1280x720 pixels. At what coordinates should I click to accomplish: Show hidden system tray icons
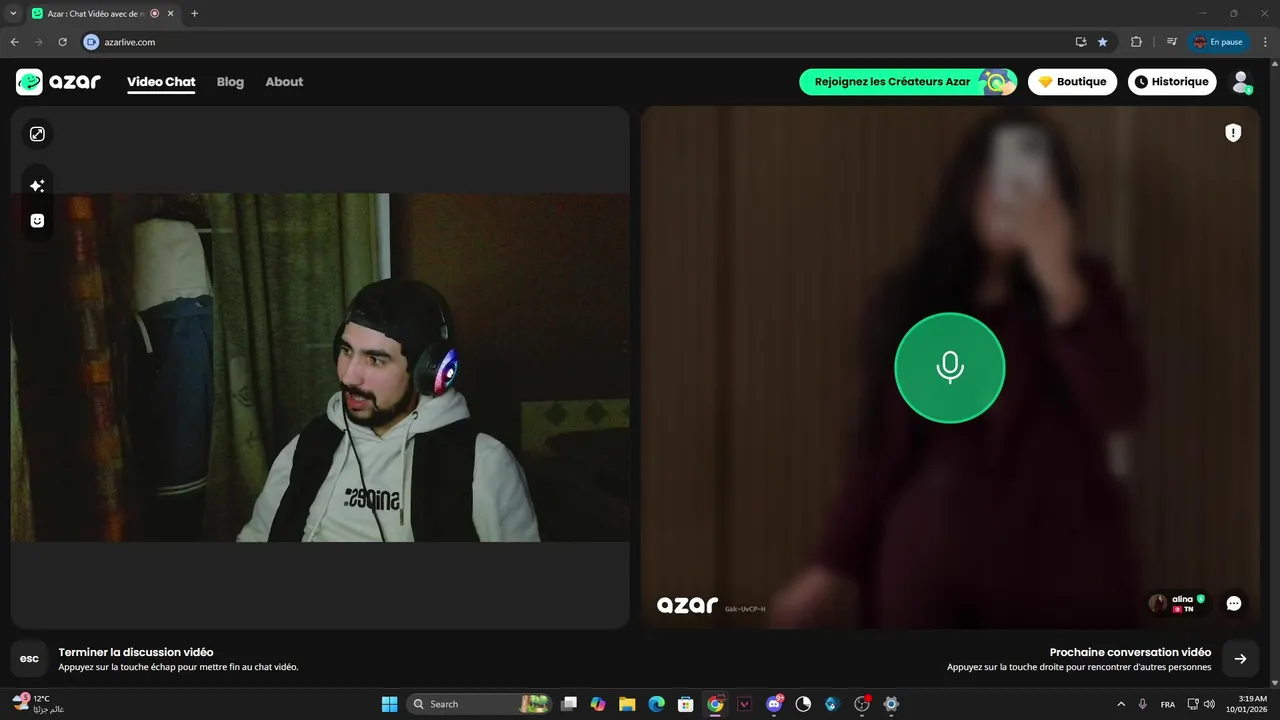pyautogui.click(x=1120, y=704)
